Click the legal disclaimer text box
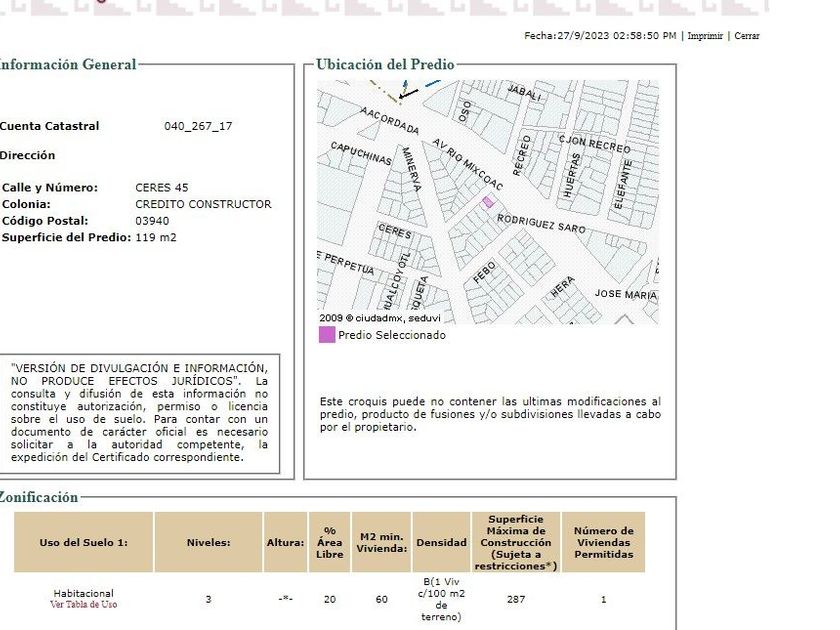The image size is (840, 630). point(139,413)
